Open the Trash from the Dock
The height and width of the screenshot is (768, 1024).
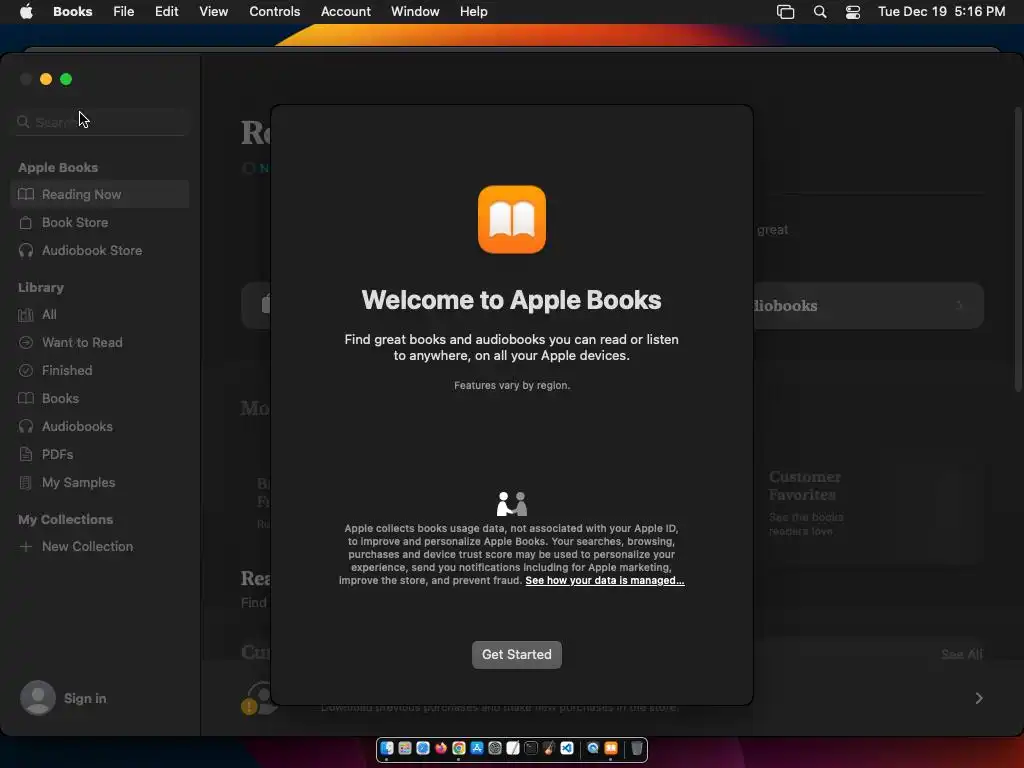pyautogui.click(x=637, y=748)
